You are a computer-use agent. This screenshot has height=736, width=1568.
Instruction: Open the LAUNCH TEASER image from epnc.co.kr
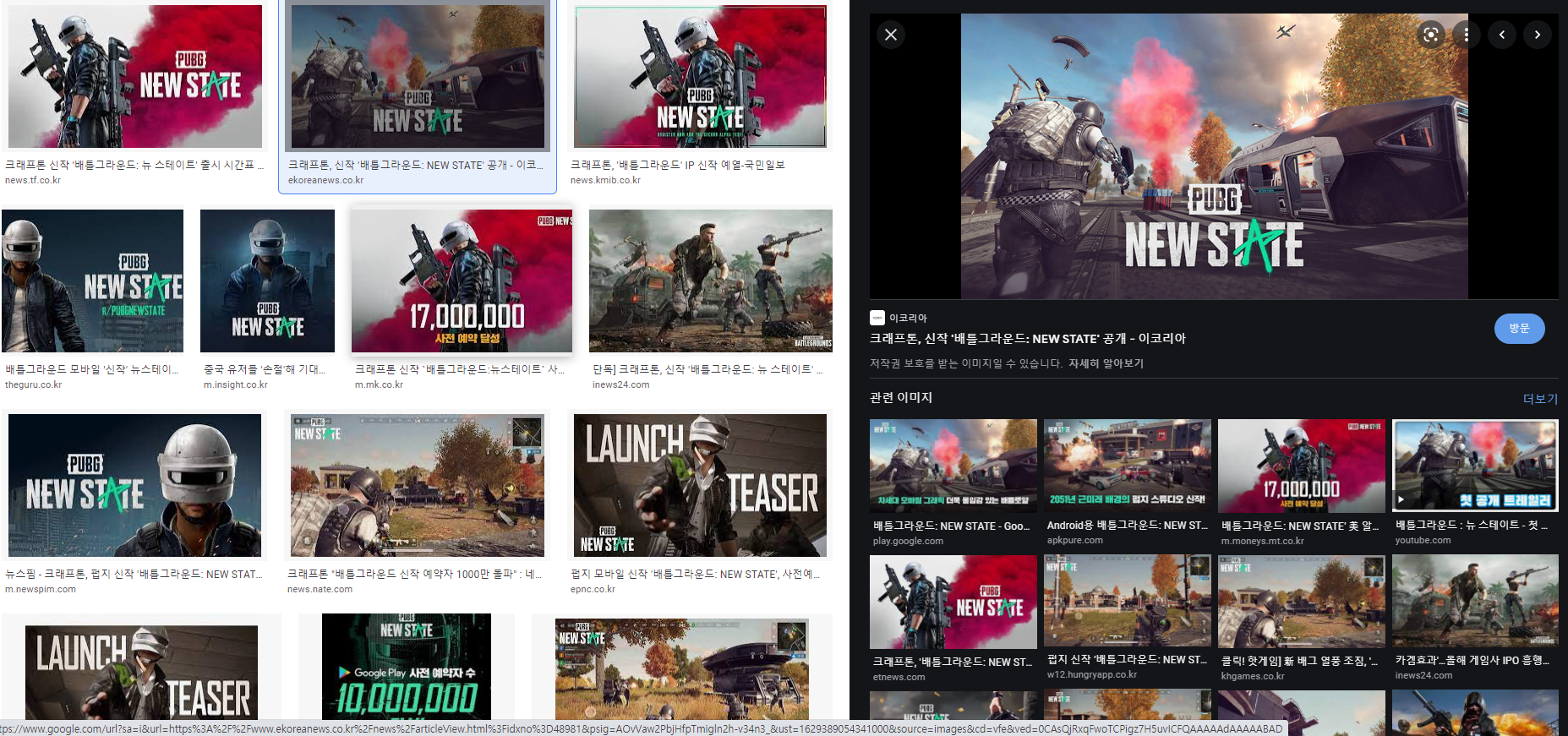(x=700, y=485)
